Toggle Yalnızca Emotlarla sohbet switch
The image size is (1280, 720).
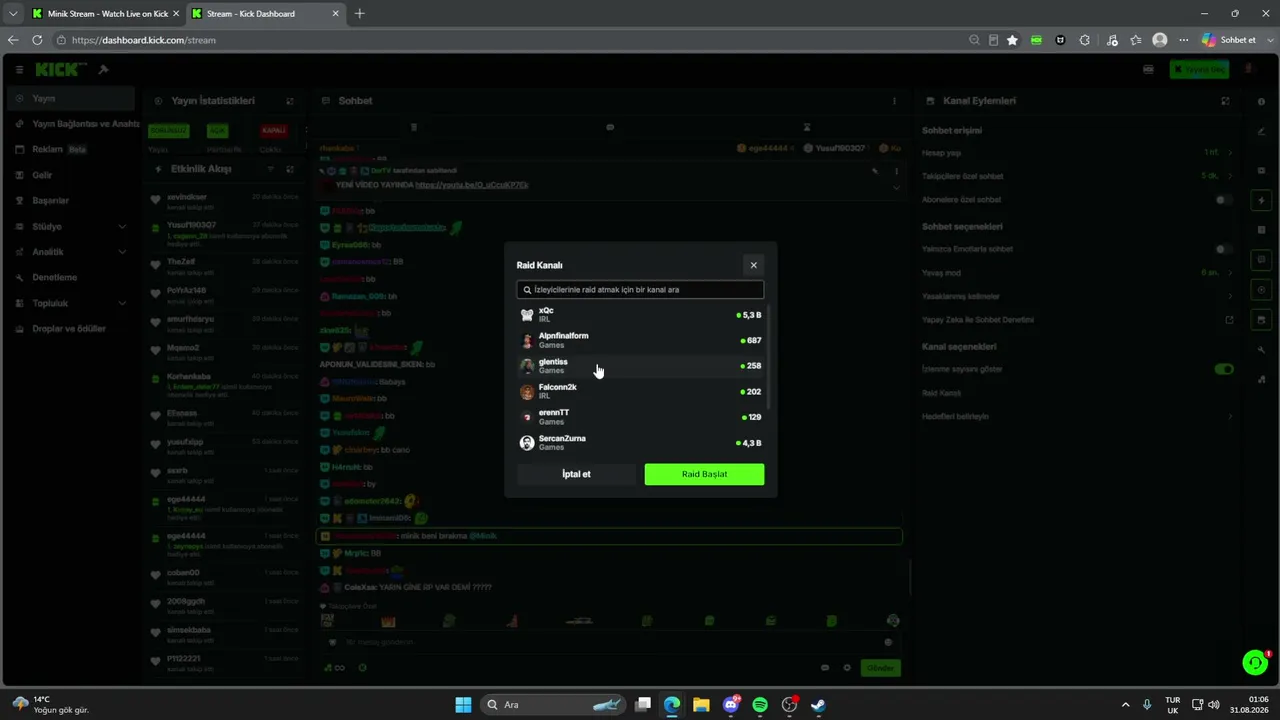(x=1224, y=249)
